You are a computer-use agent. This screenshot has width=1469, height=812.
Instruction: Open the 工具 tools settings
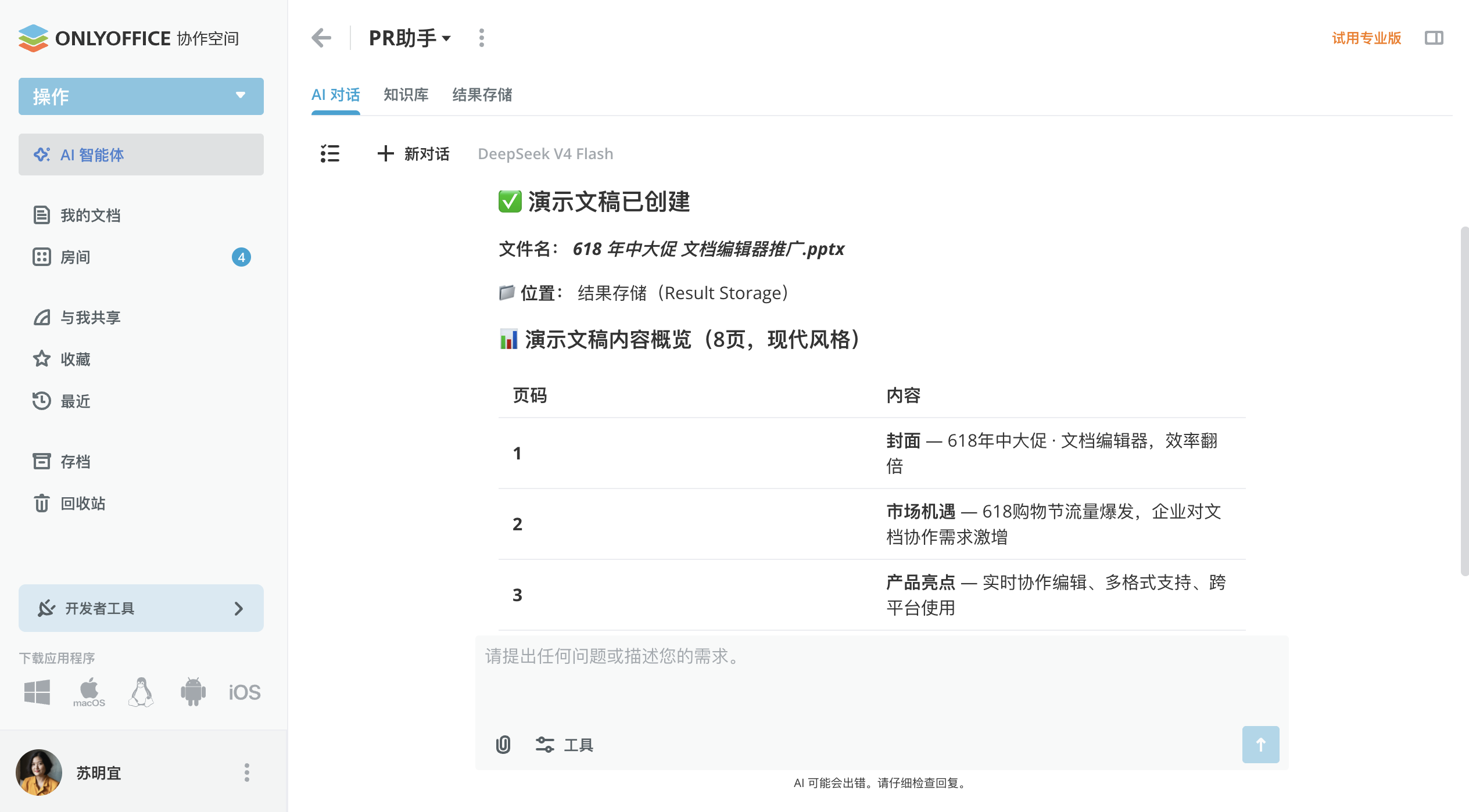point(564,745)
